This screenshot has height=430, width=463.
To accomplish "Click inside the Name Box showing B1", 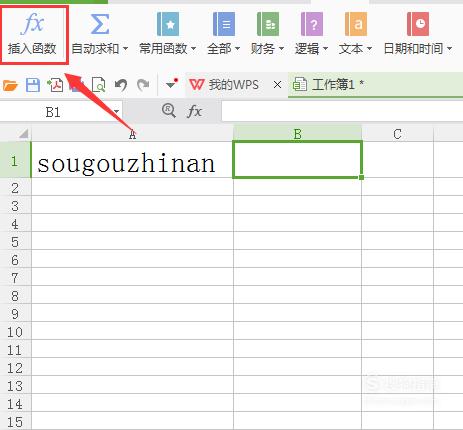I will coord(53,112).
